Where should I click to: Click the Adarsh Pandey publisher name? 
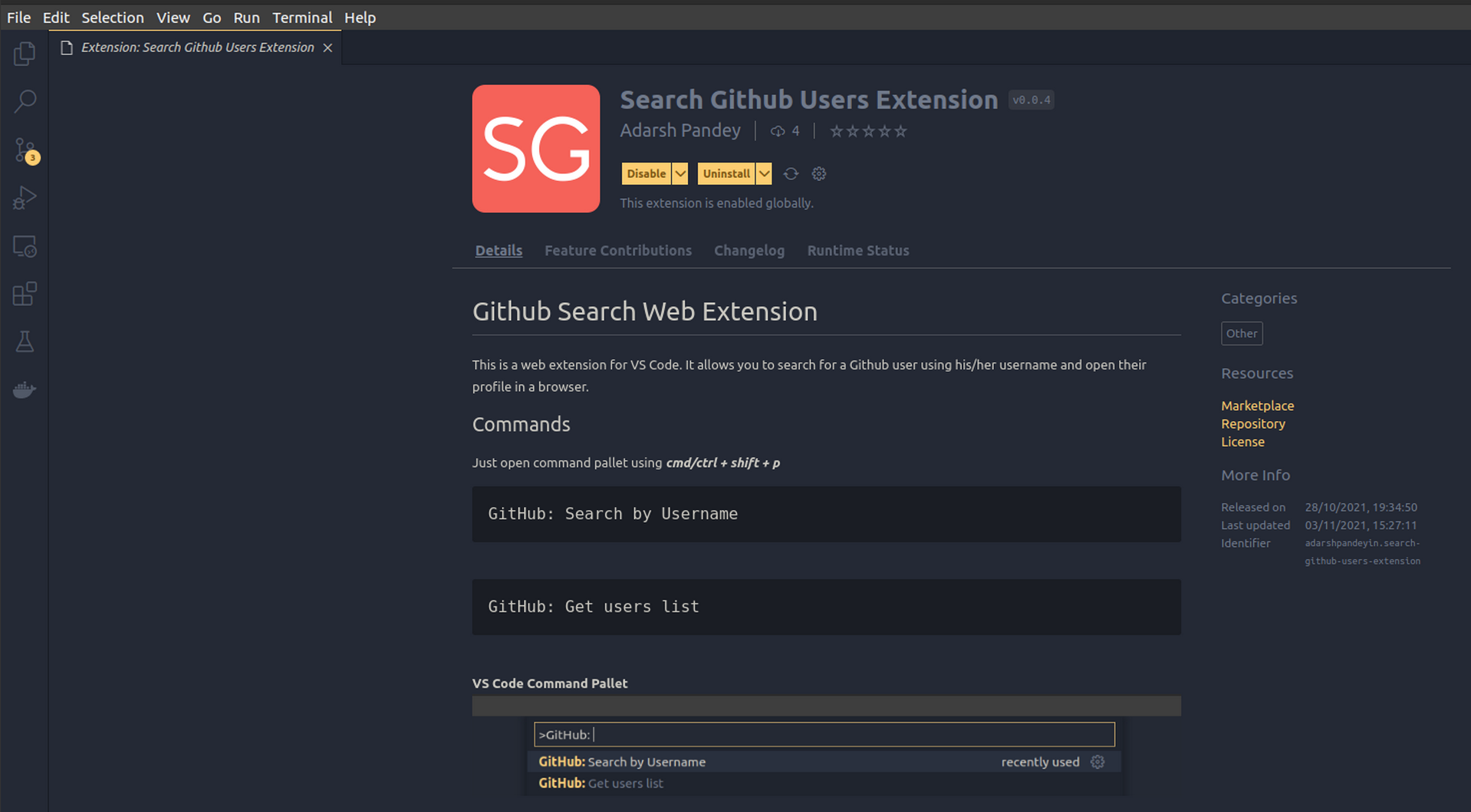(680, 131)
